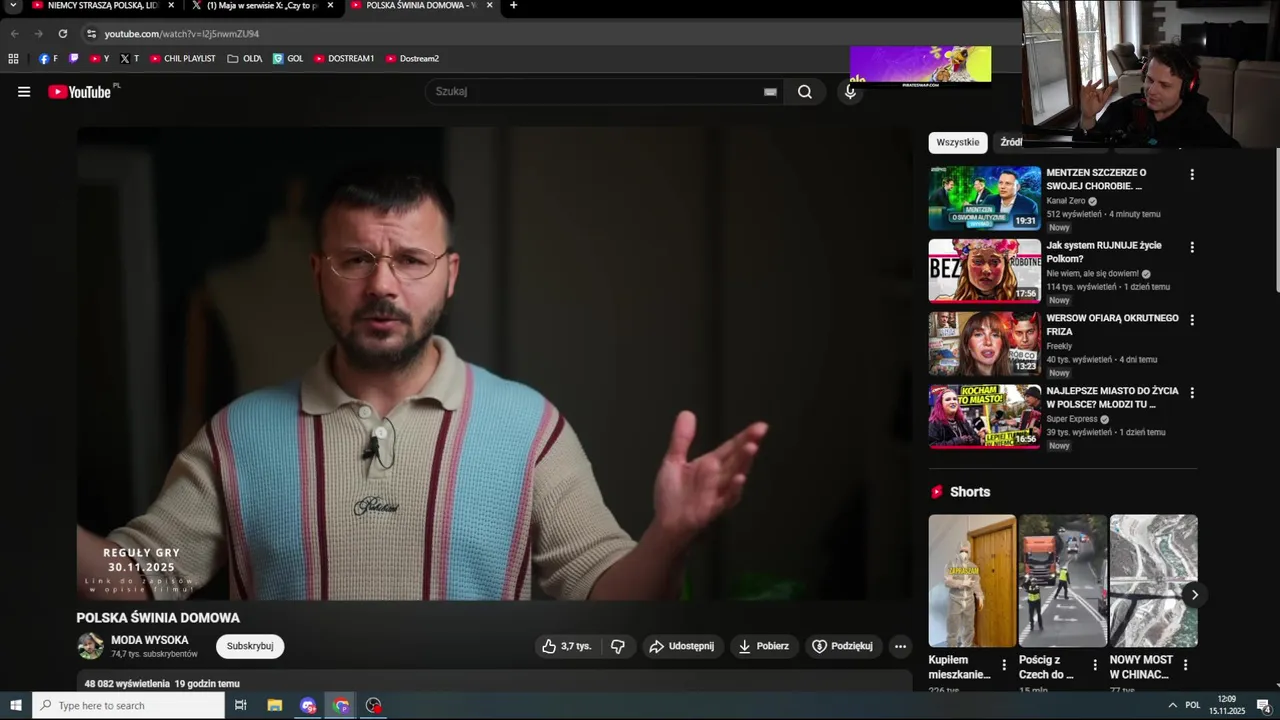Open the Twitch bookmark icon

tap(73, 59)
